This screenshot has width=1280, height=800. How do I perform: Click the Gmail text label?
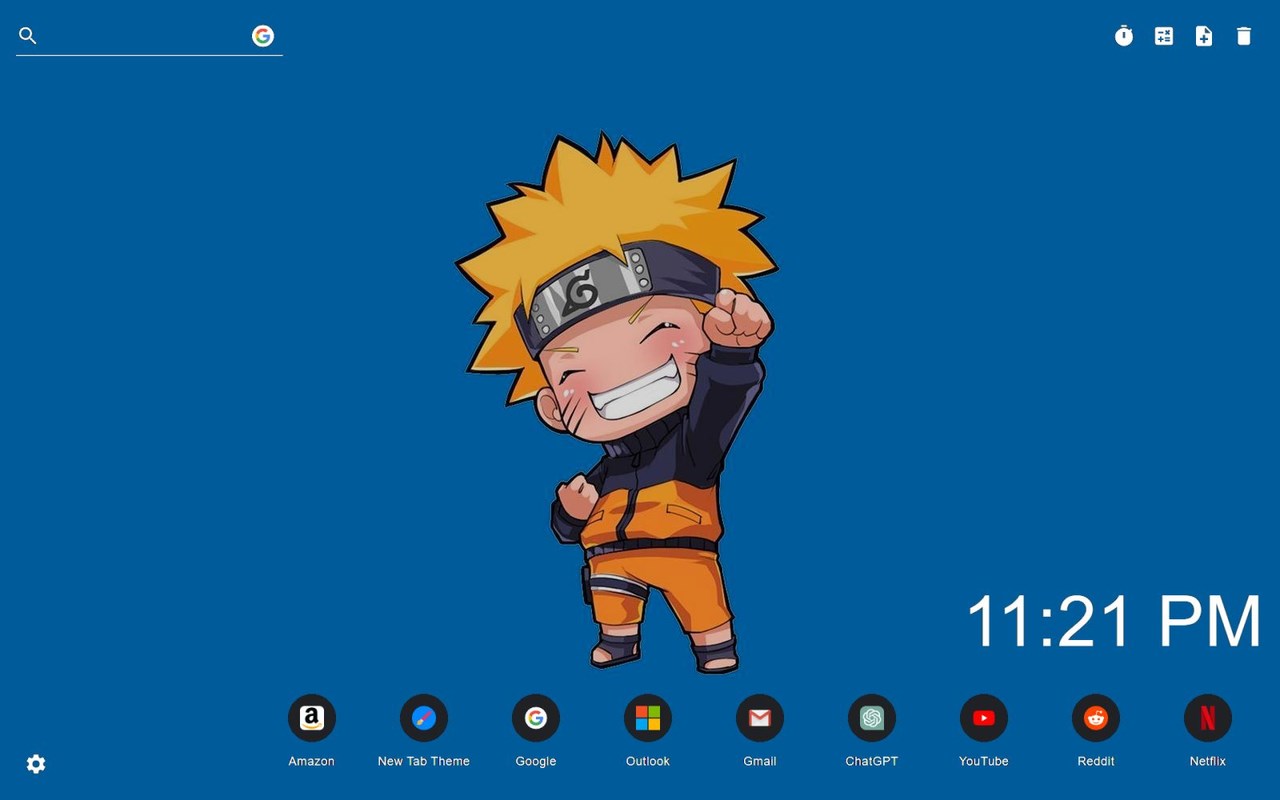(x=760, y=761)
